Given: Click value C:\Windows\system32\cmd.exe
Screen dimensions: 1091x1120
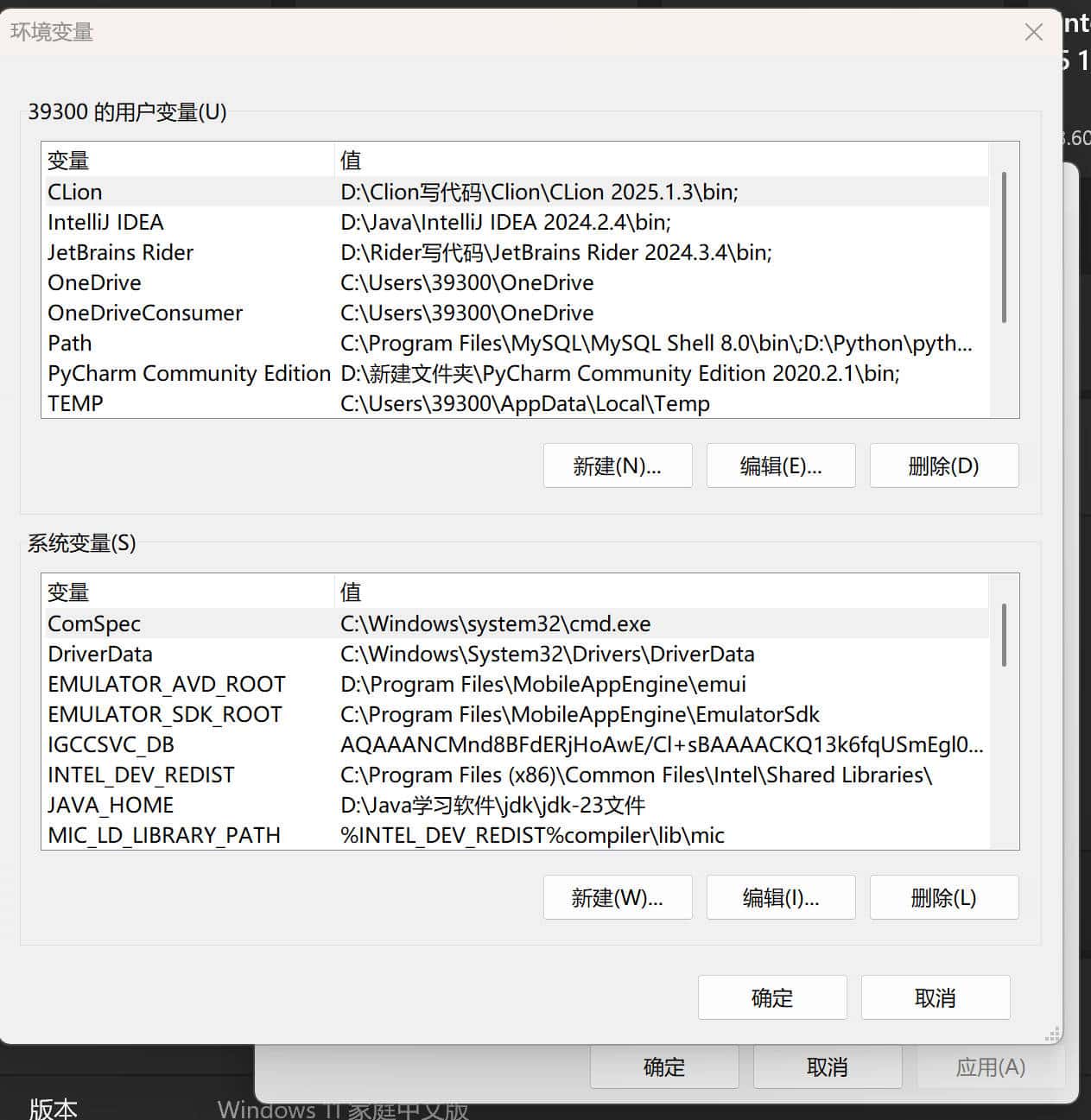Looking at the screenshot, I should 496,623.
